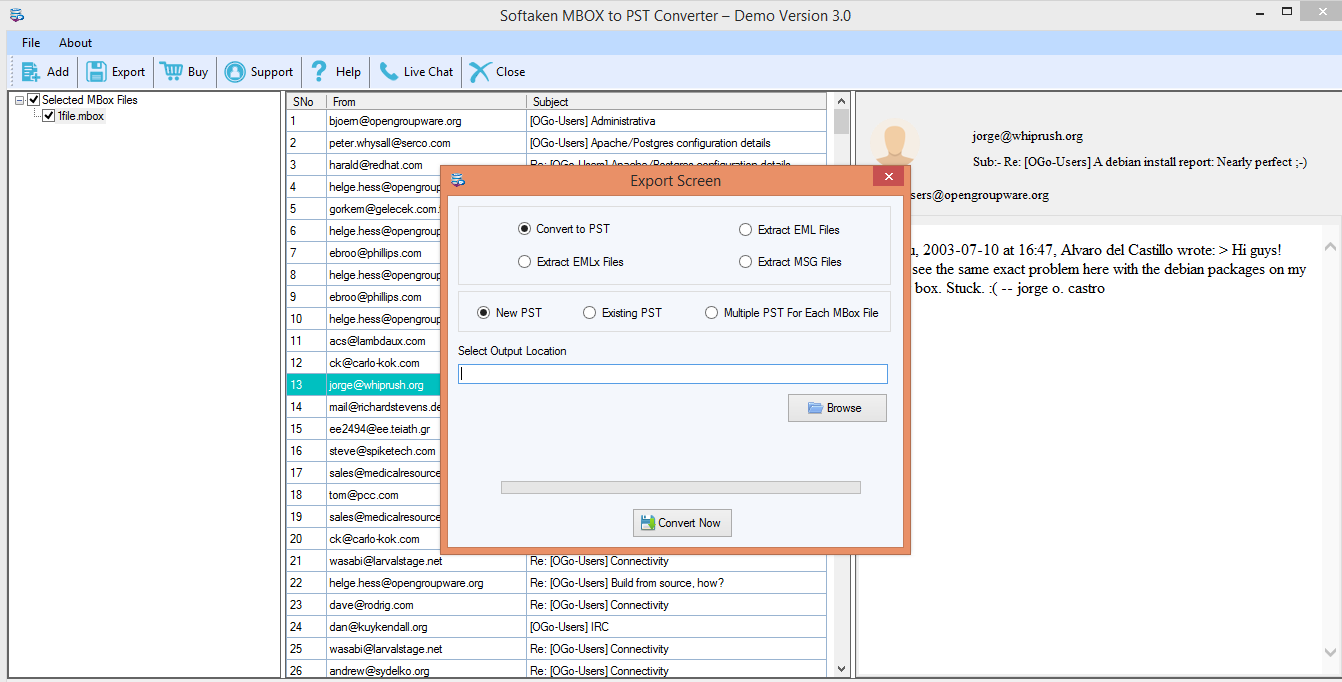Click the app logo in the main title bar
The image size is (1342, 682).
(17, 15)
